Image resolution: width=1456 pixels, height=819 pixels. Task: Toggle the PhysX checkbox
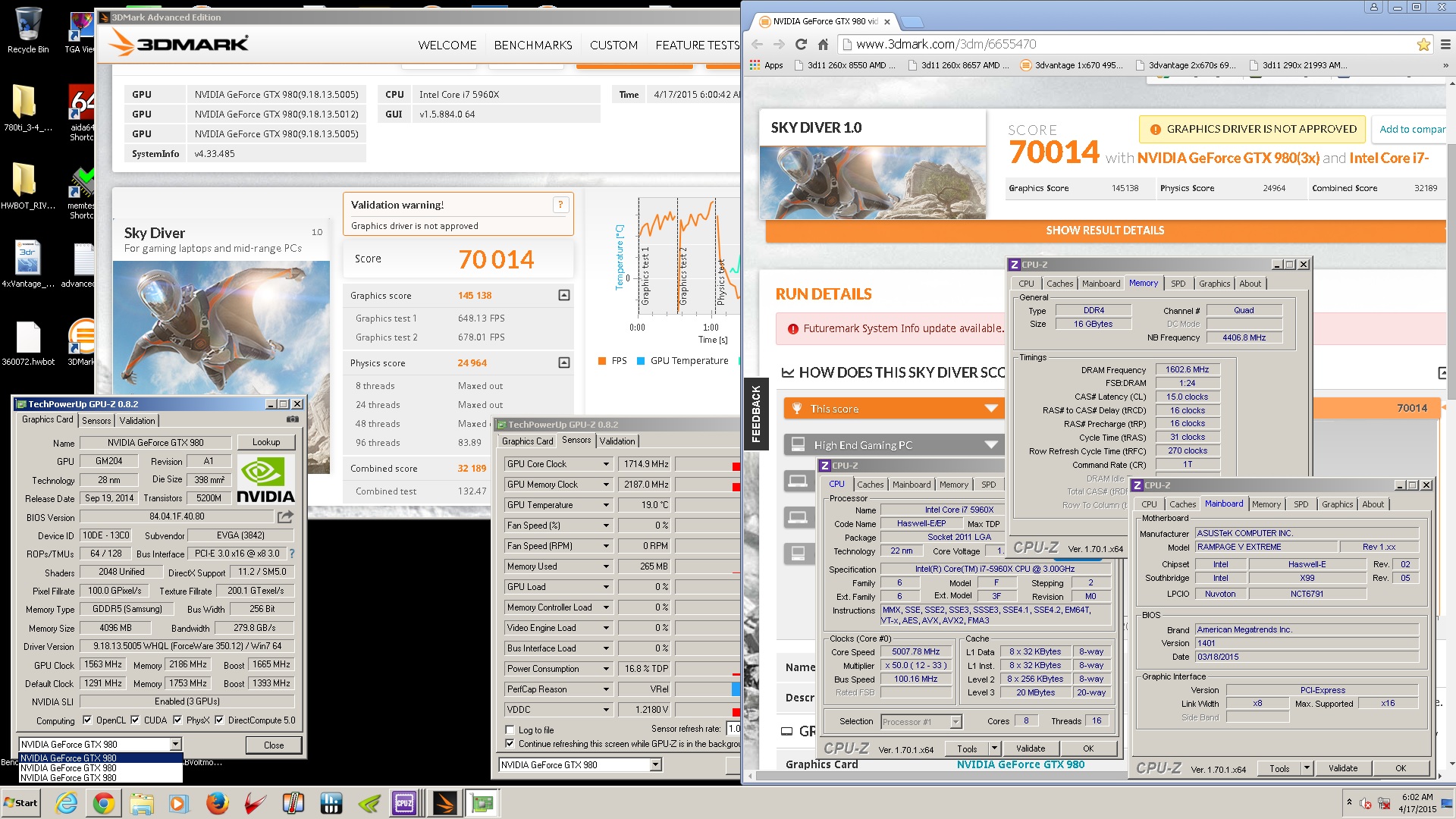pos(177,720)
